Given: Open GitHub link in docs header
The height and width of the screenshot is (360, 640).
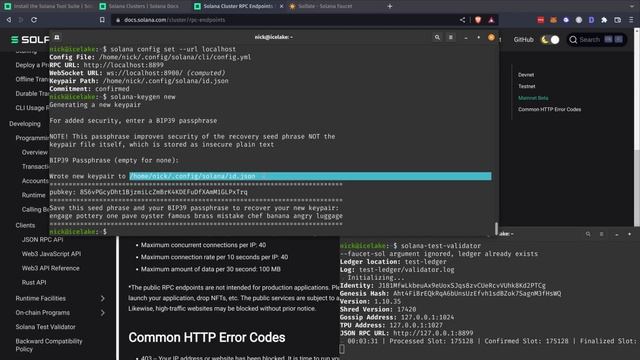Looking at the screenshot, I should pyautogui.click(x=524, y=40).
